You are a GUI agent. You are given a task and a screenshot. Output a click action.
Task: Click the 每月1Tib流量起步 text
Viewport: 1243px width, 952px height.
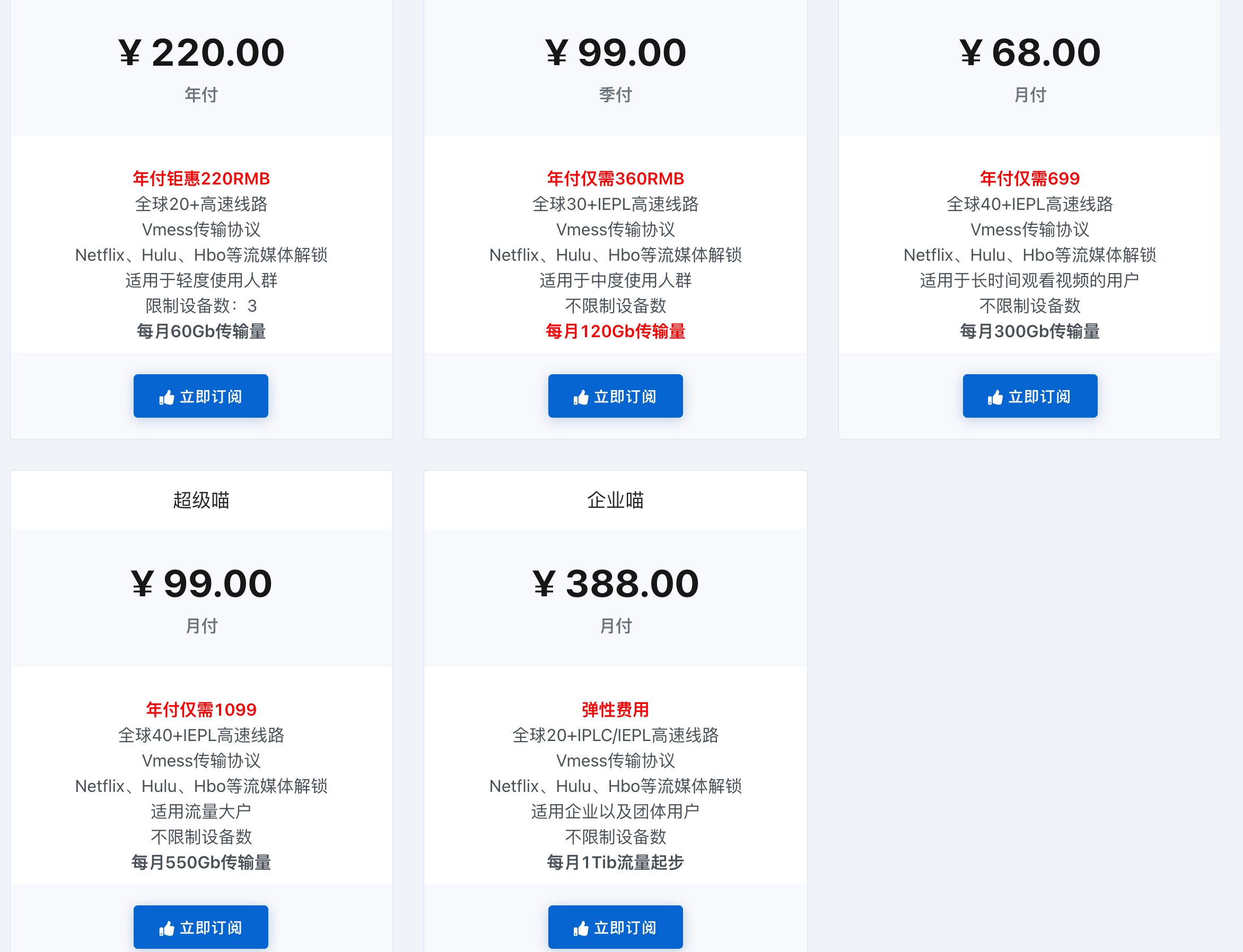tap(616, 862)
